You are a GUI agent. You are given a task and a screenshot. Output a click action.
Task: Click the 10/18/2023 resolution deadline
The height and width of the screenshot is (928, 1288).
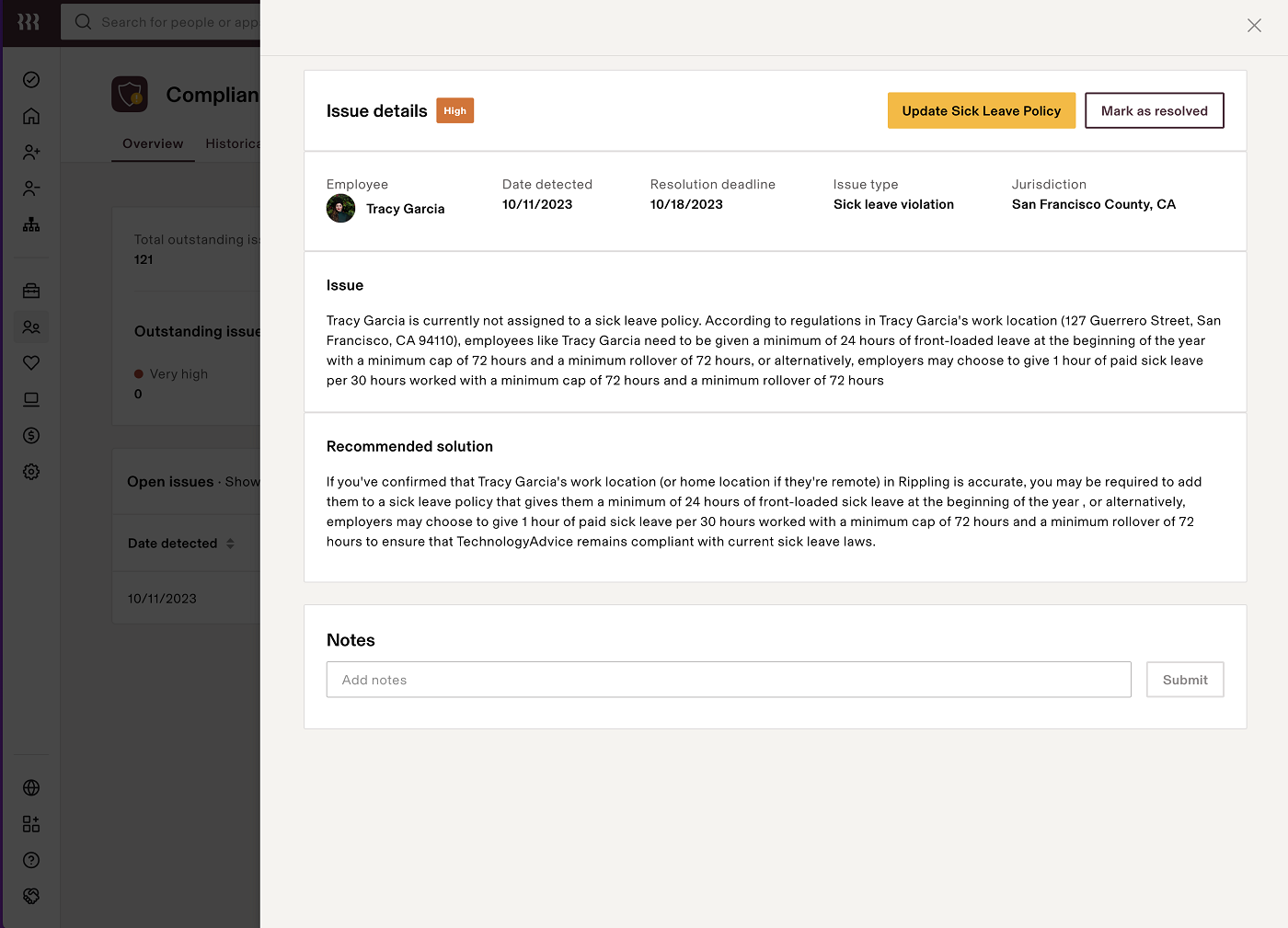686,204
